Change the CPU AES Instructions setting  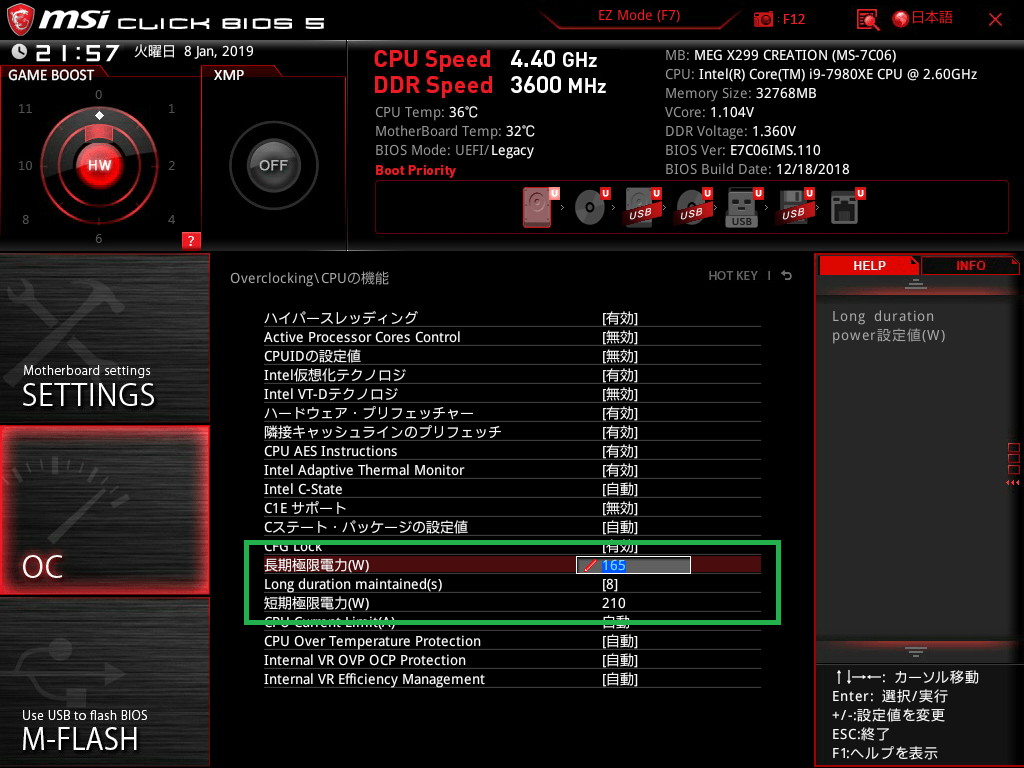(620, 451)
